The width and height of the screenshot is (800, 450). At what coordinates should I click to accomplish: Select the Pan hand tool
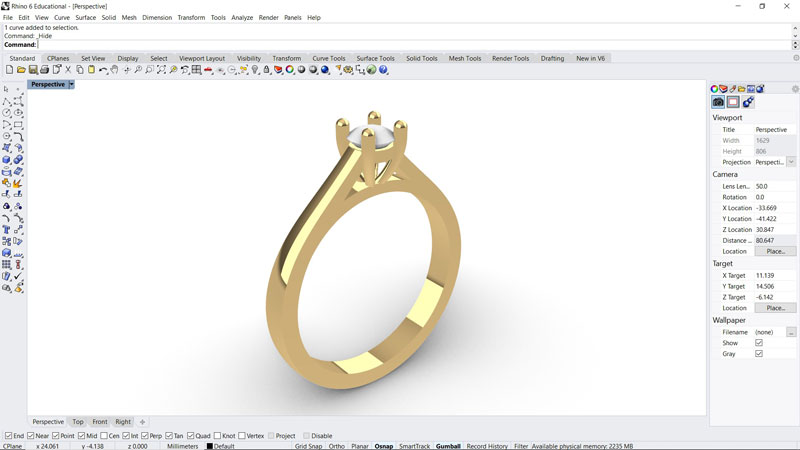[115, 70]
